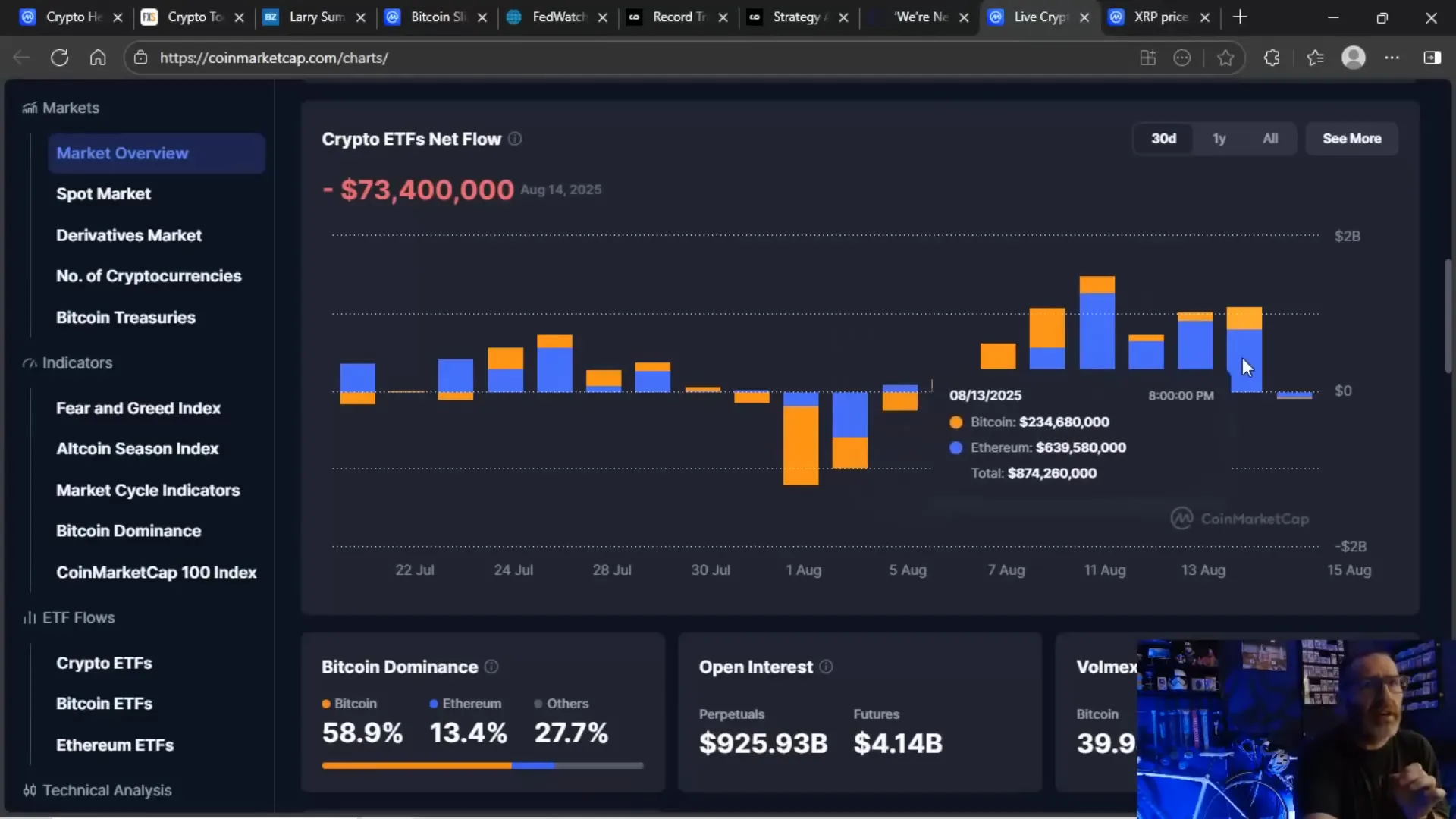Close the Crypto He tab
This screenshot has width=1456, height=819.
tap(118, 17)
